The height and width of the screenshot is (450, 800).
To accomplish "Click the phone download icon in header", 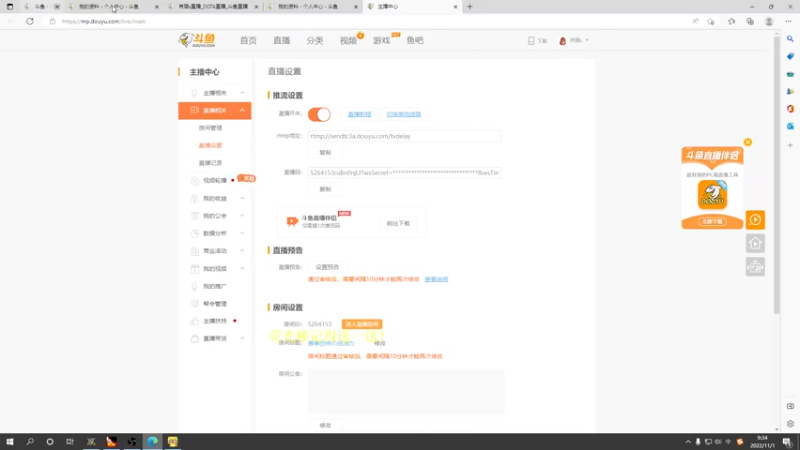I will click(x=531, y=40).
